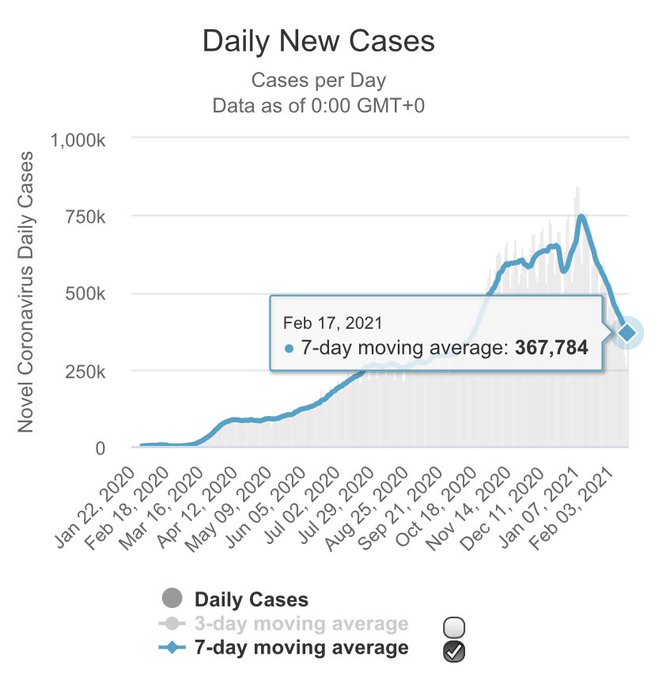
Task: Click the gray Daily Cases legend circle
Action: coord(172,598)
